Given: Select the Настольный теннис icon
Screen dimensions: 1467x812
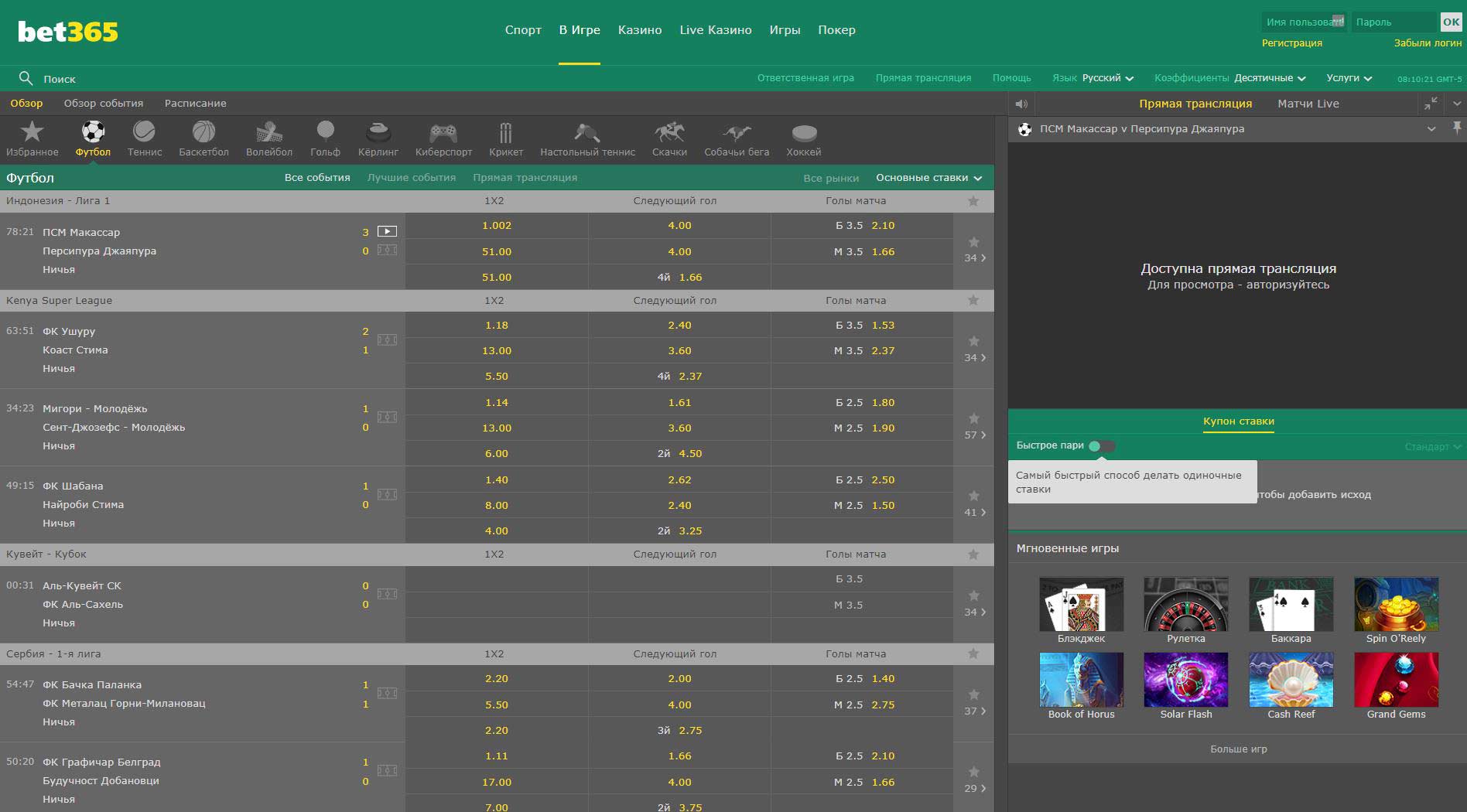Looking at the screenshot, I should click(587, 132).
